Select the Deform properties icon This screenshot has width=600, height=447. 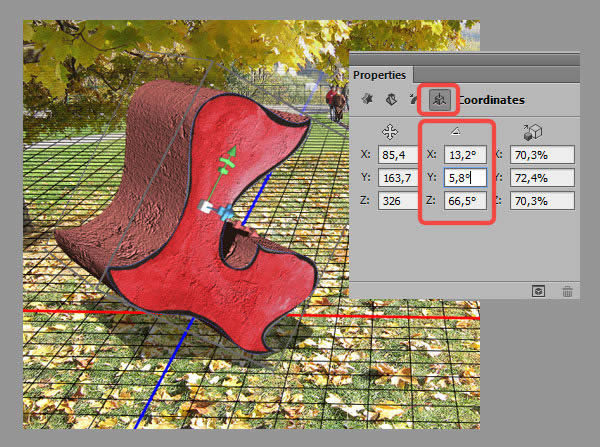click(x=389, y=99)
